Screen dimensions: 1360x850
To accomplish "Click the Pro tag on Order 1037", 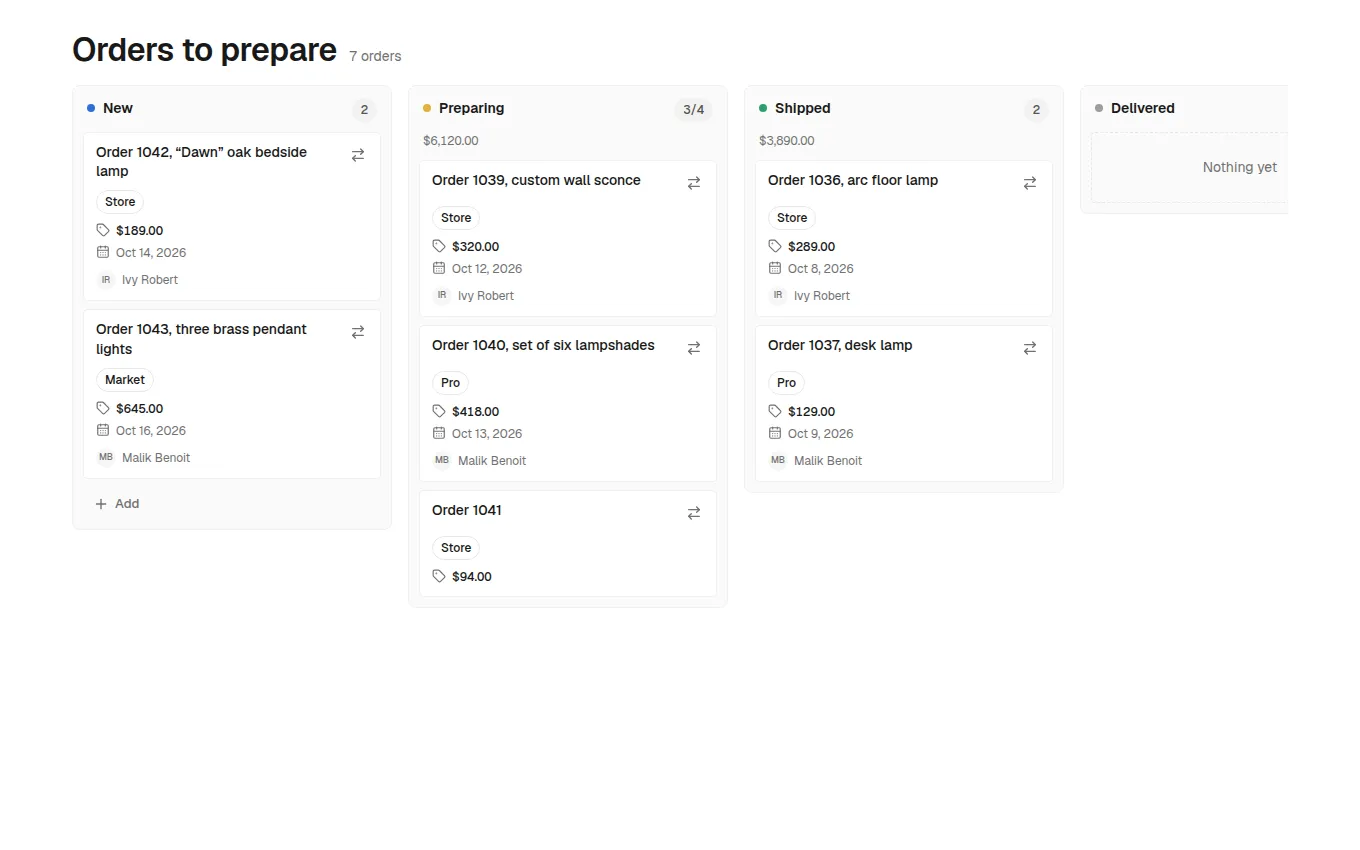I will 786,383.
